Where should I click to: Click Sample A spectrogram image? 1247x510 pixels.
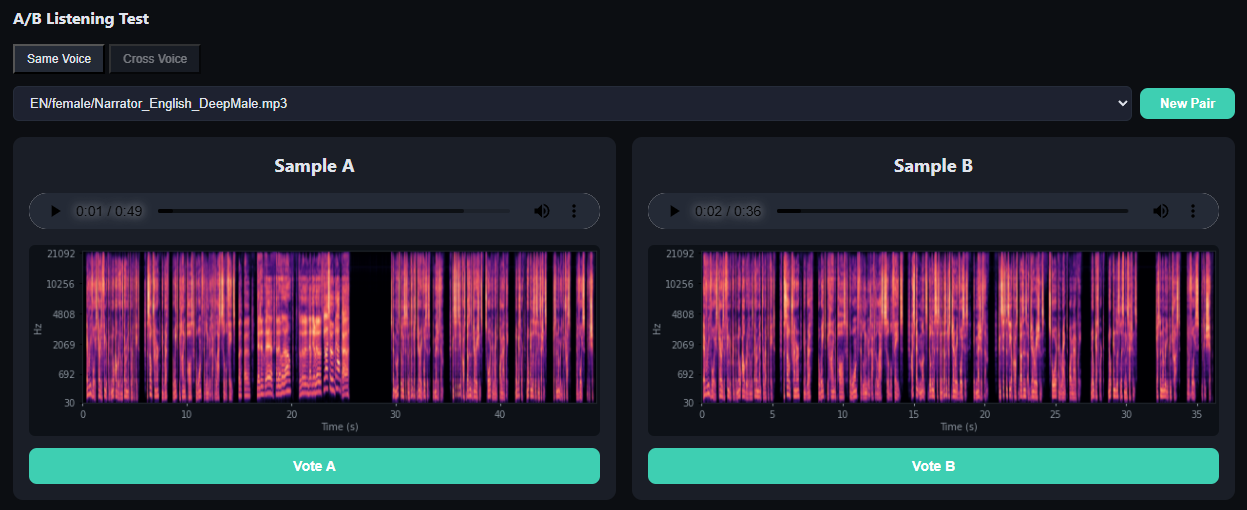coord(314,340)
